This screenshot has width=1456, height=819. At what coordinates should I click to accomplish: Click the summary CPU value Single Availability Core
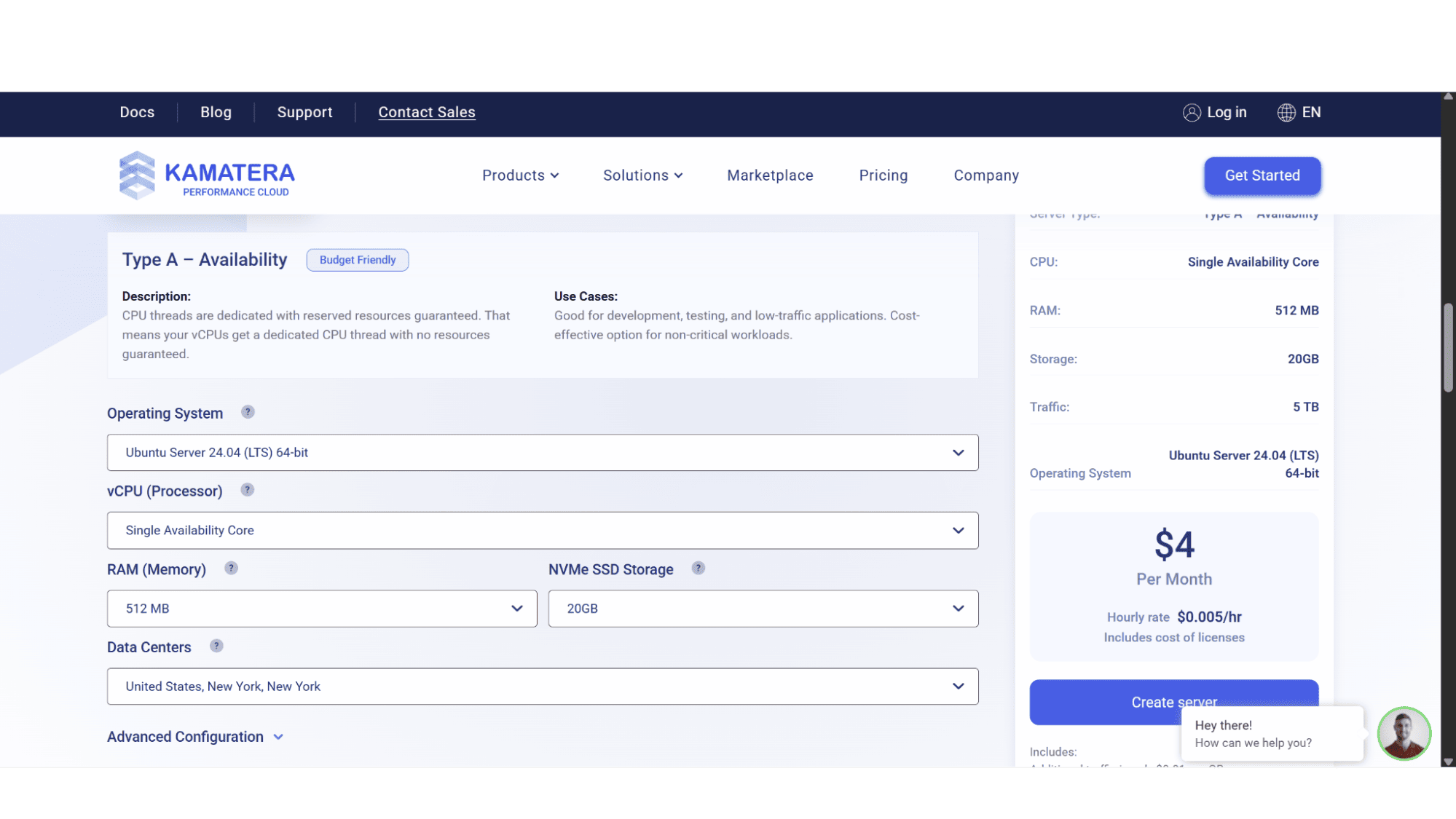pos(1253,262)
